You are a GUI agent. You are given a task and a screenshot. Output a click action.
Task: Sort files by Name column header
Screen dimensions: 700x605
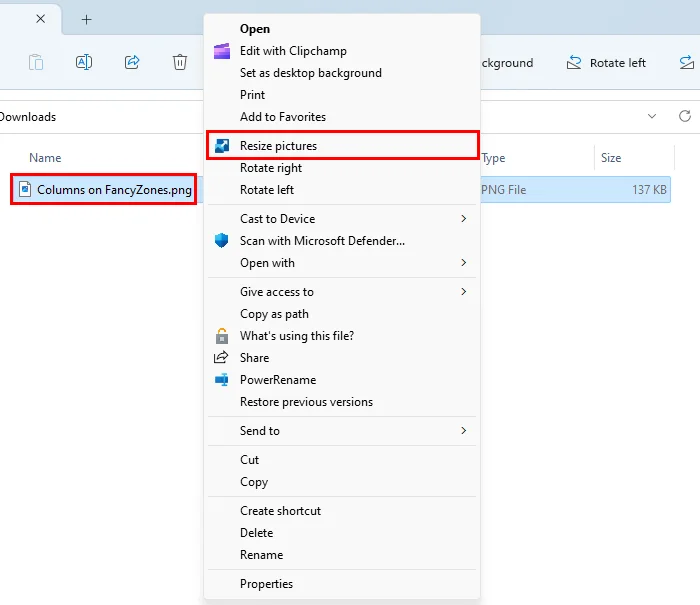click(45, 158)
